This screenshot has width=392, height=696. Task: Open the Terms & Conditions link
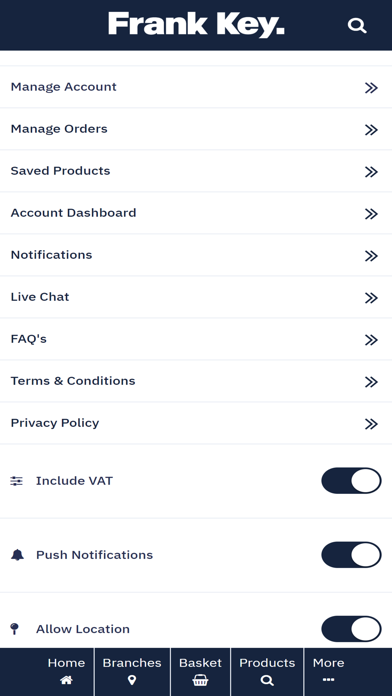coord(196,381)
